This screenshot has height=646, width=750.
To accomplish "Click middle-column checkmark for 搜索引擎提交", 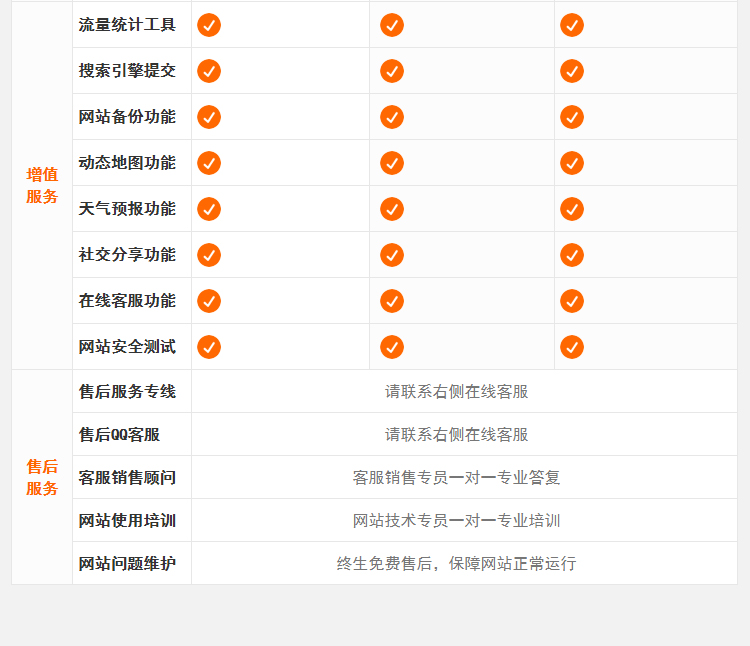I will [392, 71].
